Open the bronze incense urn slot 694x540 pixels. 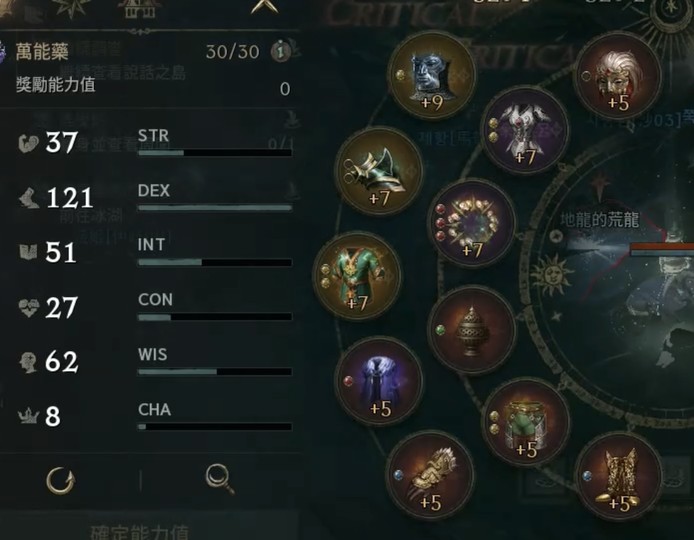click(472, 330)
